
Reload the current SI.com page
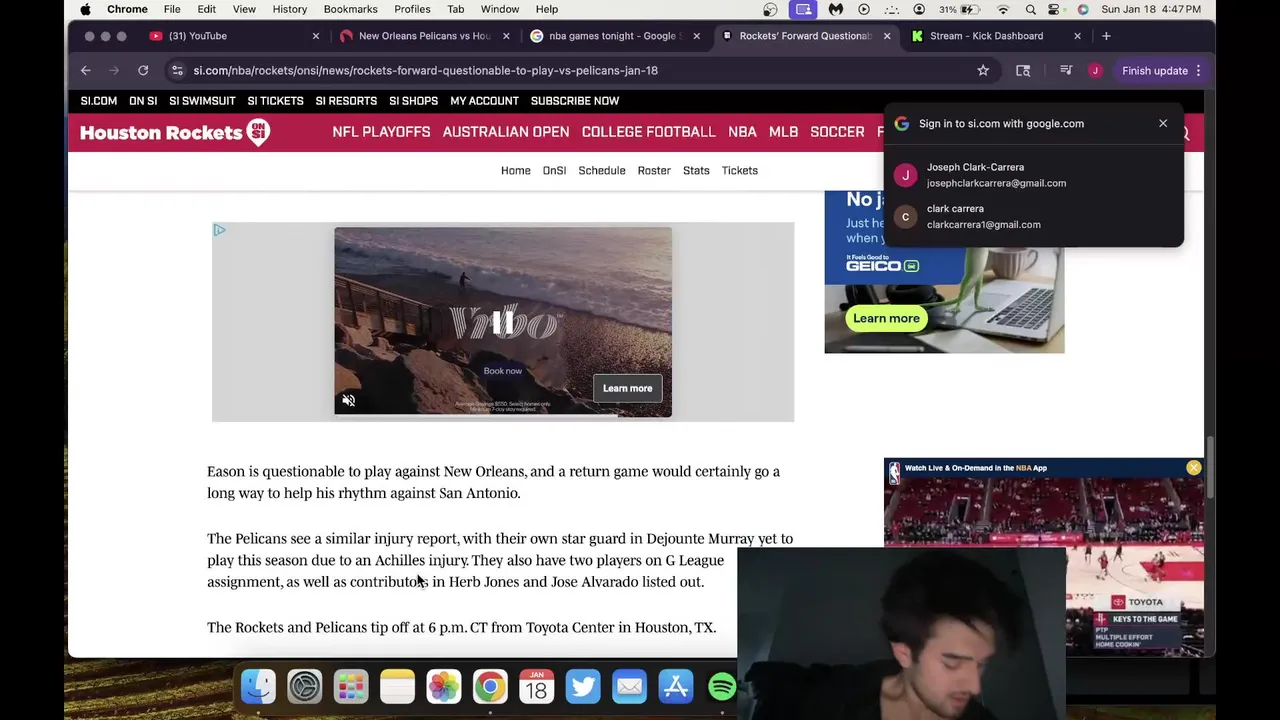click(x=143, y=70)
